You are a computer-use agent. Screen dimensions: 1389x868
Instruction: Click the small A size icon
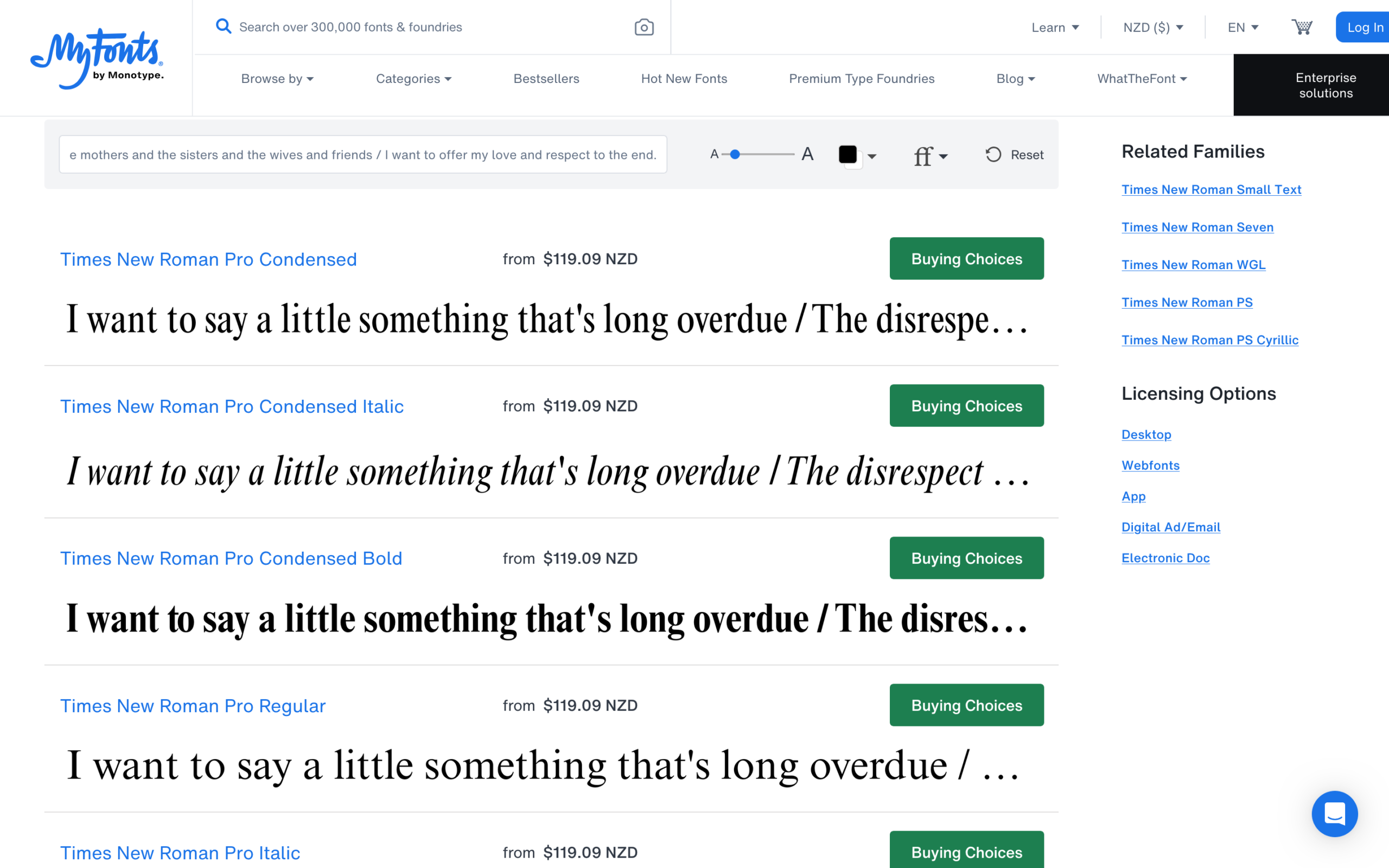tap(714, 155)
